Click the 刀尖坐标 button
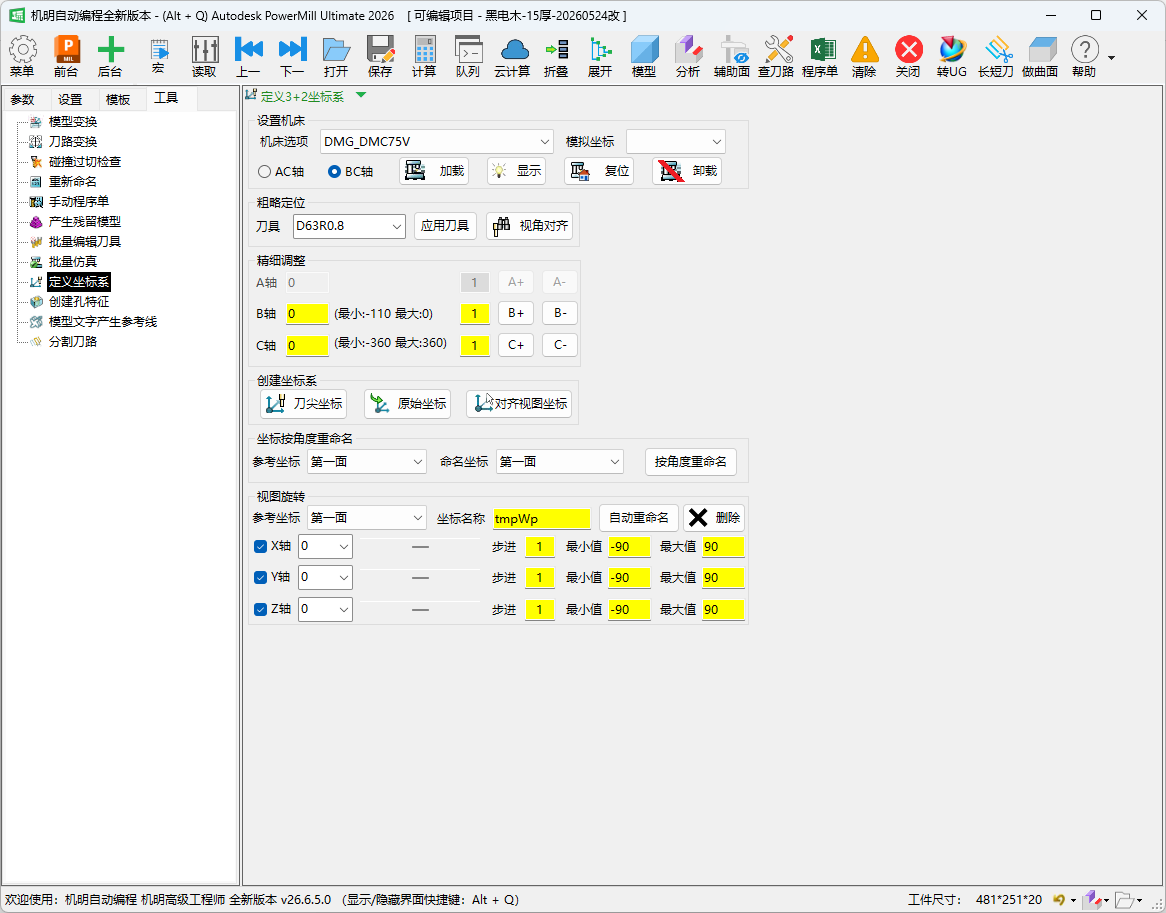1166x913 pixels. (303, 404)
